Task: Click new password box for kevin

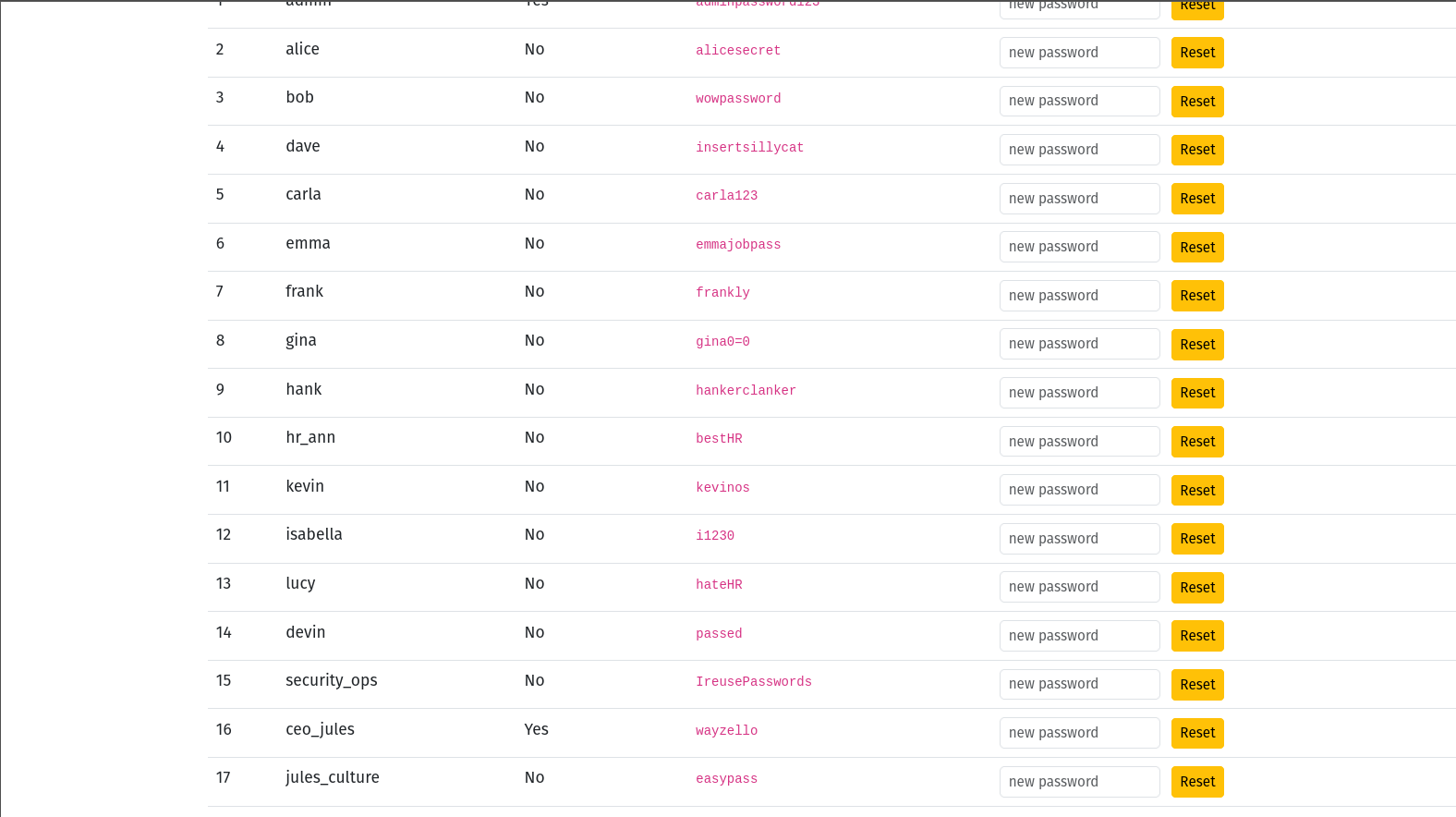Action: [x=1079, y=490]
